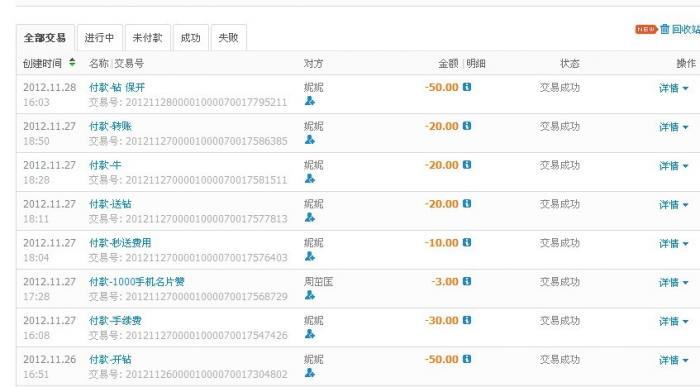This screenshot has width=700, height=387.
Task: Select the 全部交易 tab
Action: [45, 38]
